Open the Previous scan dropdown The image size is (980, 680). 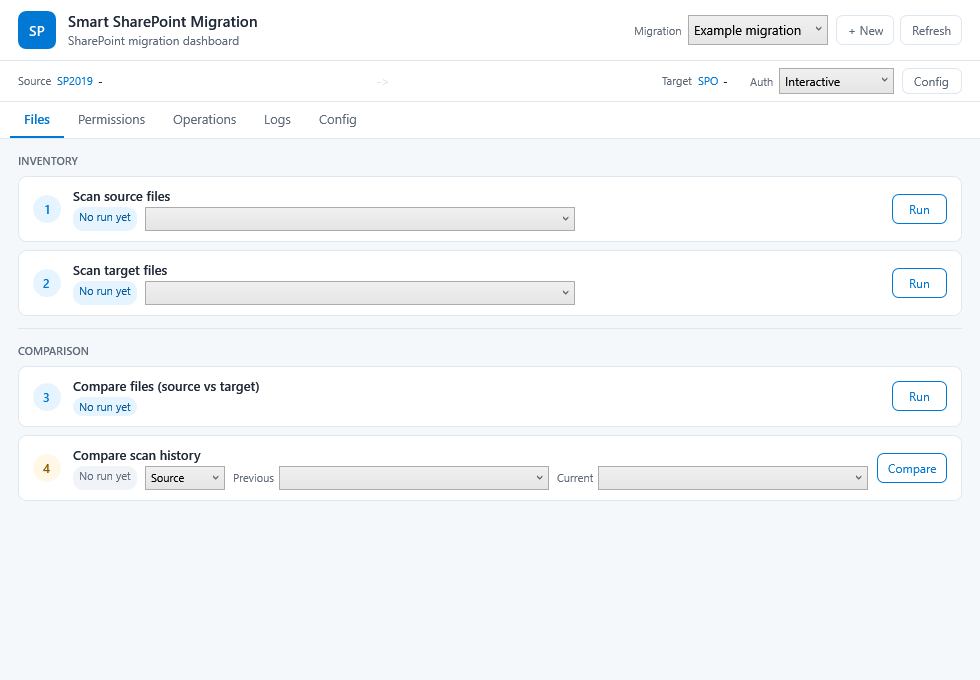click(413, 478)
